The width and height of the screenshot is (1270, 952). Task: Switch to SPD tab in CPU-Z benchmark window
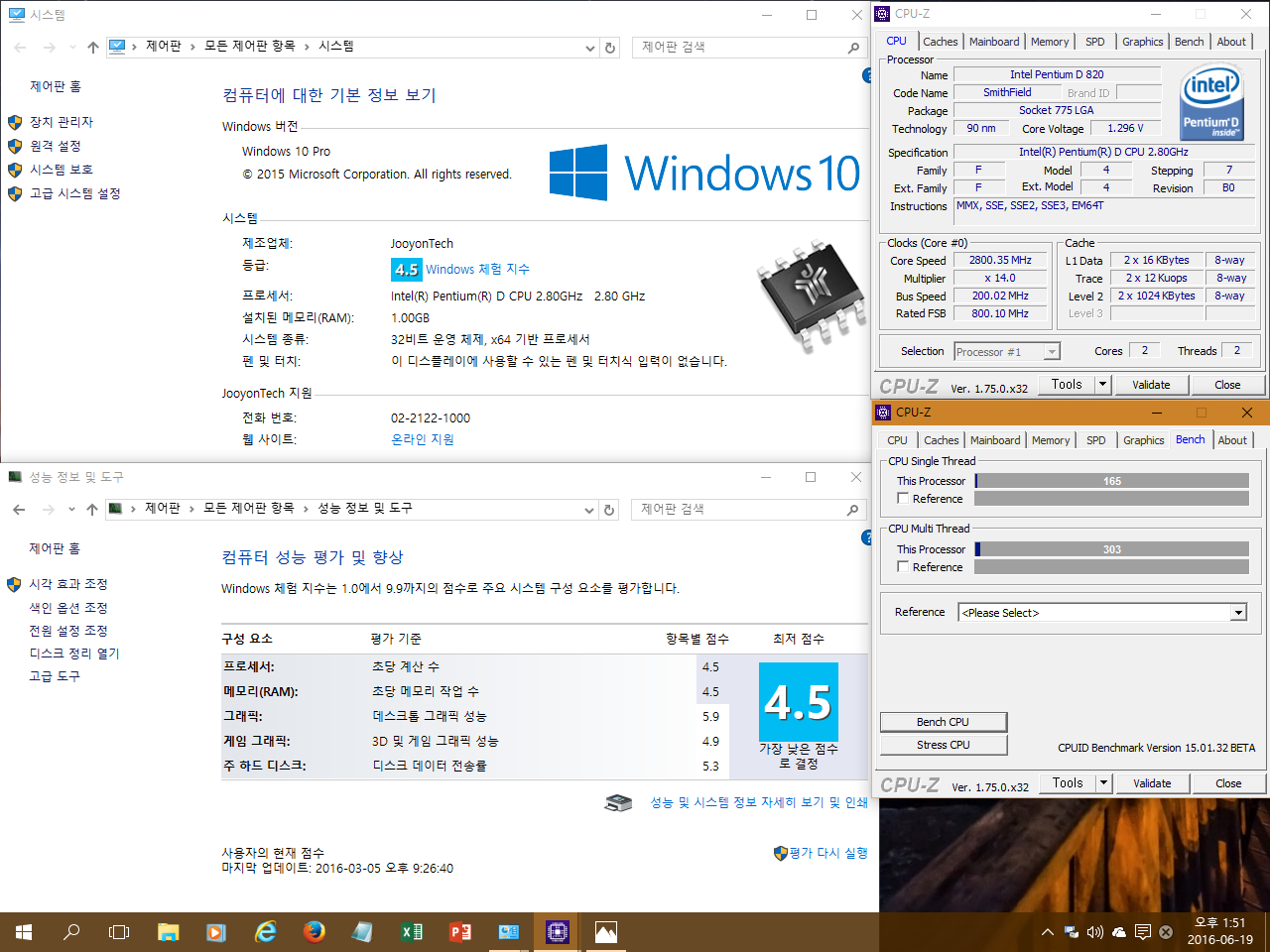click(x=1096, y=440)
